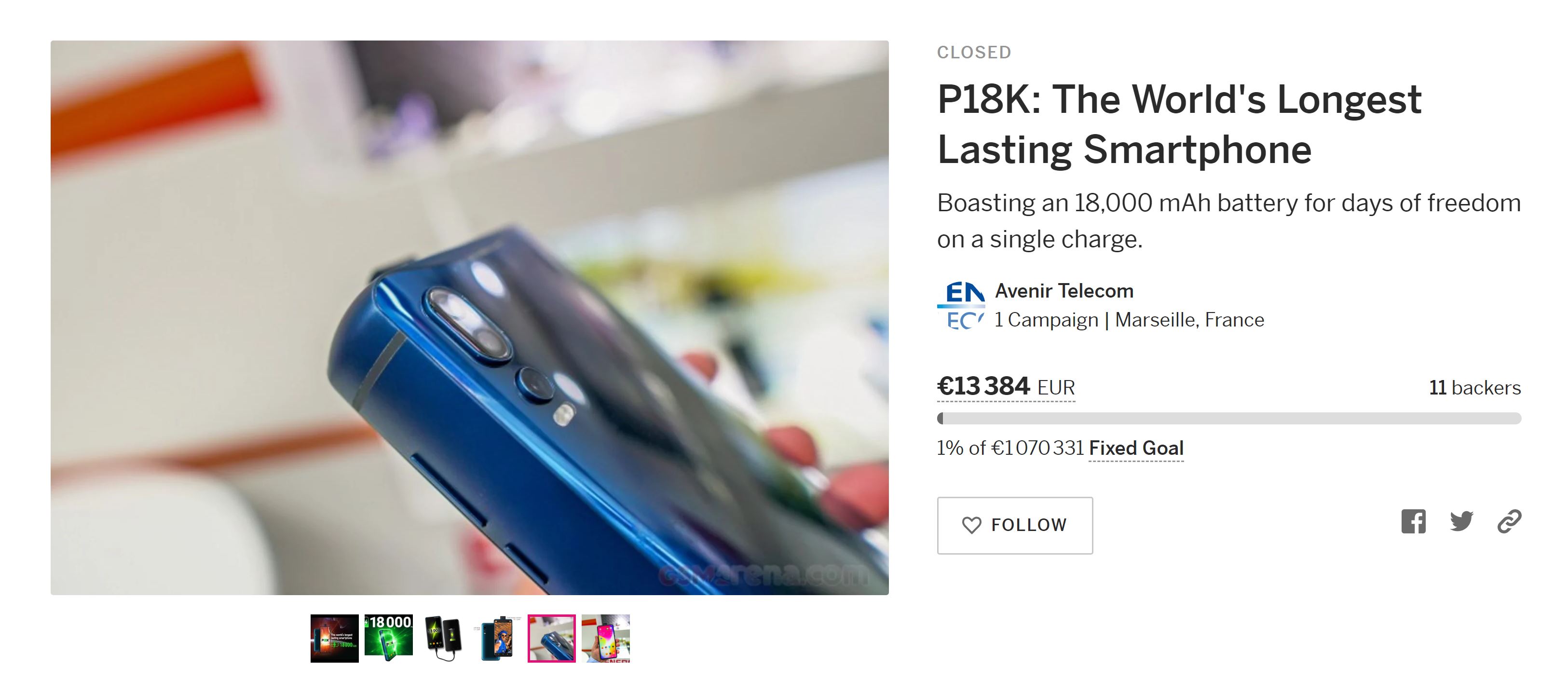Open Avenir Telecom campaigner profile
The width and height of the screenshot is (1568, 694).
pyautogui.click(x=1064, y=291)
